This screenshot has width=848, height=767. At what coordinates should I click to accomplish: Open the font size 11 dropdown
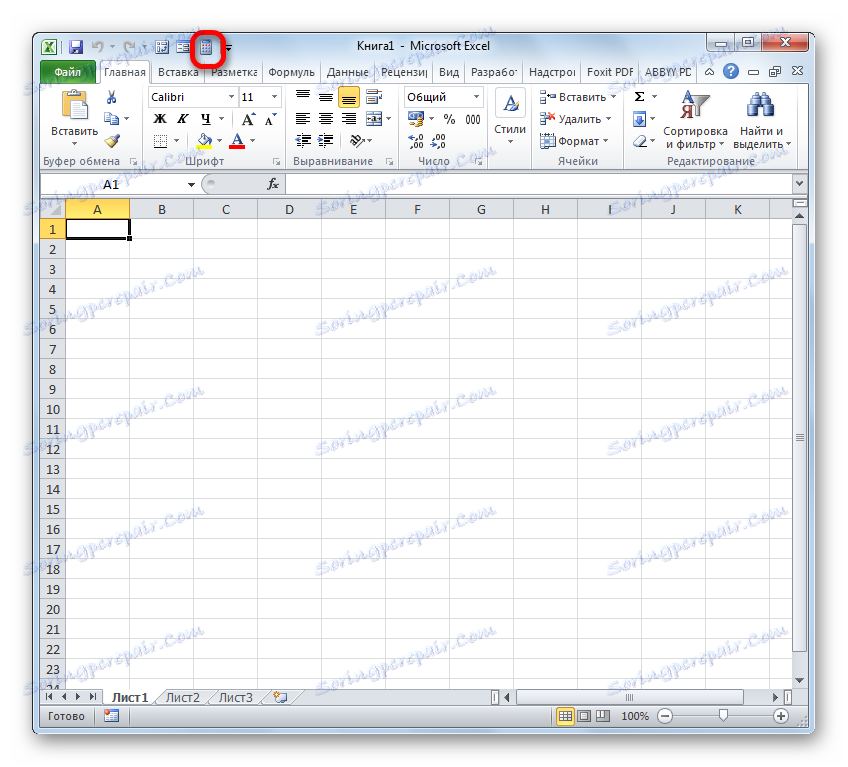274,97
